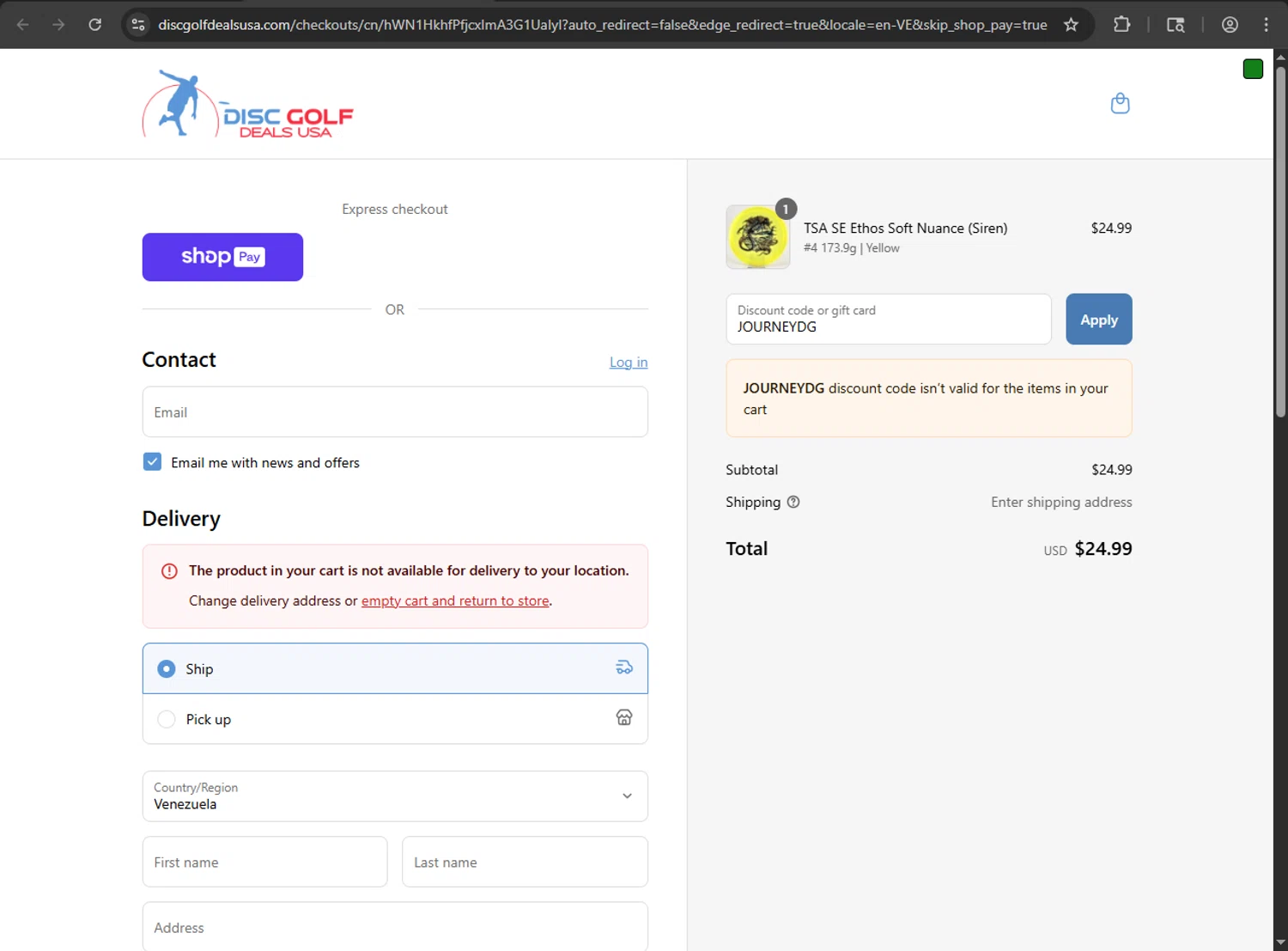Open the tab search icon in toolbar
The height and width of the screenshot is (951, 1288).
click(1176, 25)
